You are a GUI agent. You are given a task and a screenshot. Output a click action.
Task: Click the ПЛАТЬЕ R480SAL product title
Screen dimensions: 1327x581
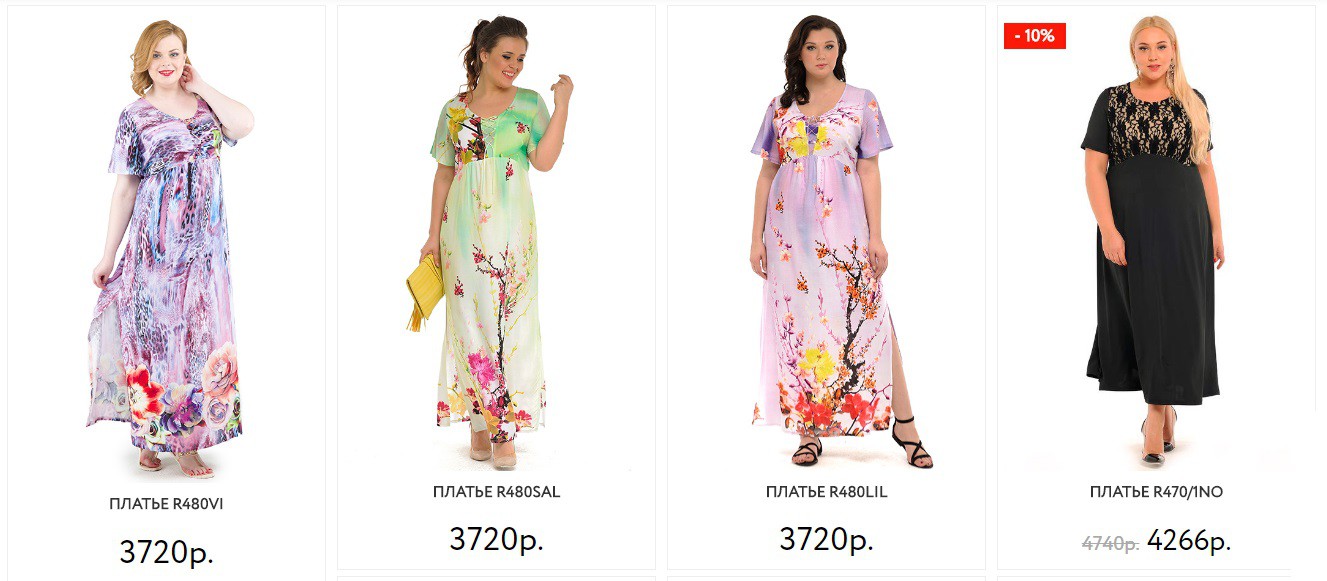click(x=496, y=492)
